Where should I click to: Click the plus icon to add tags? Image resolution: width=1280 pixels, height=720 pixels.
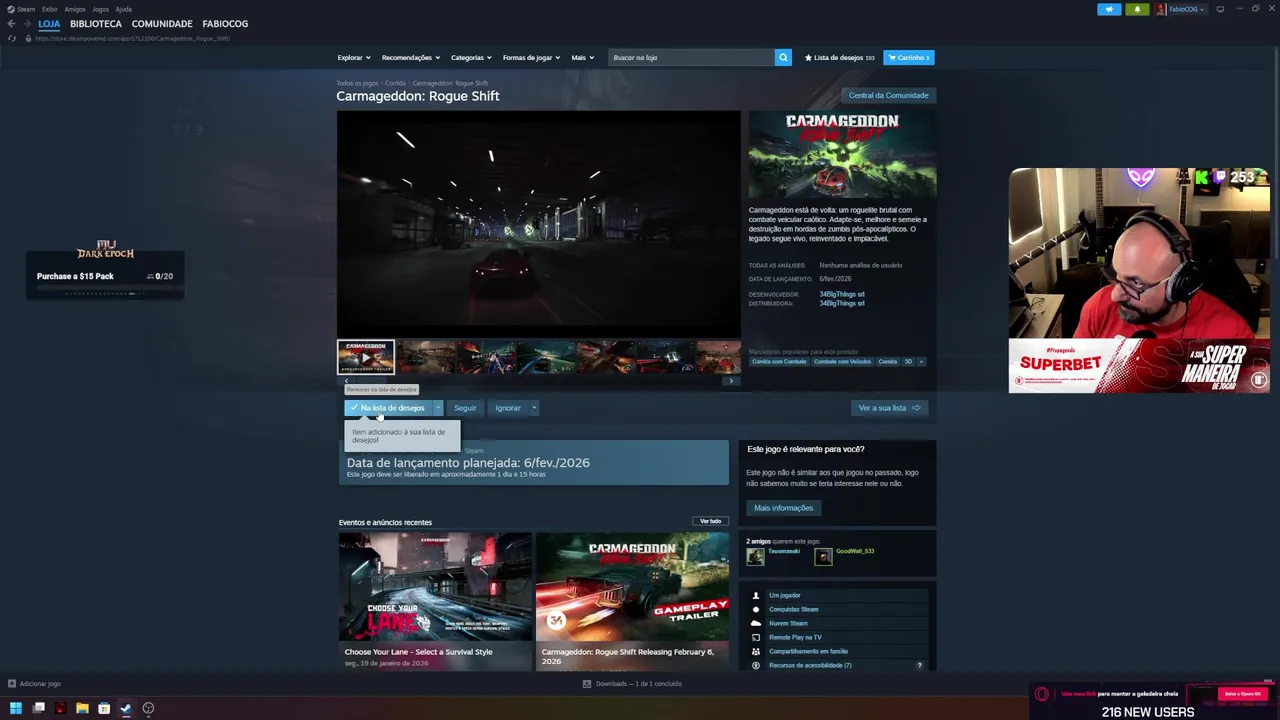921,361
